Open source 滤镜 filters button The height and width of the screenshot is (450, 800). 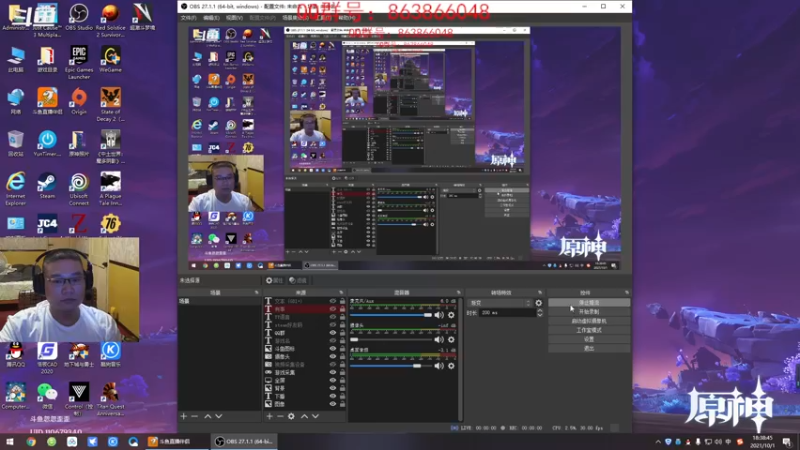coord(298,281)
